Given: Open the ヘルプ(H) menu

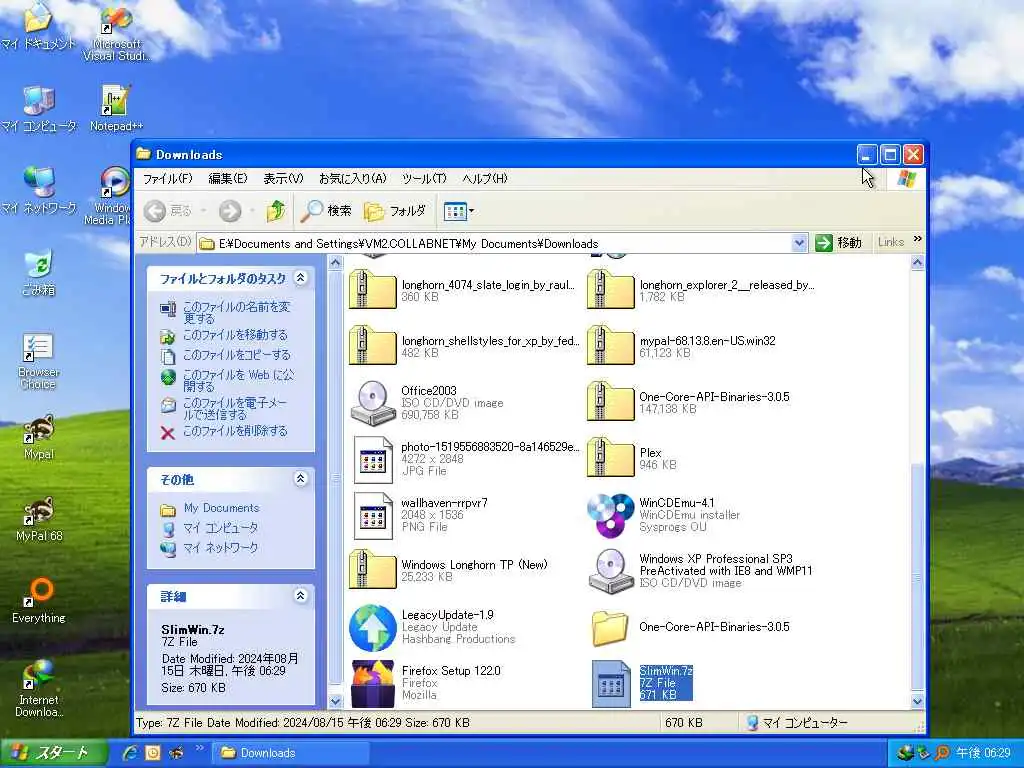Looking at the screenshot, I should point(485,178).
